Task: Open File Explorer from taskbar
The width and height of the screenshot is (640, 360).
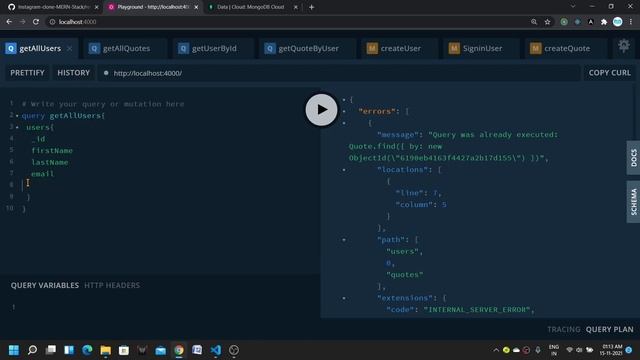Action: tap(106, 350)
